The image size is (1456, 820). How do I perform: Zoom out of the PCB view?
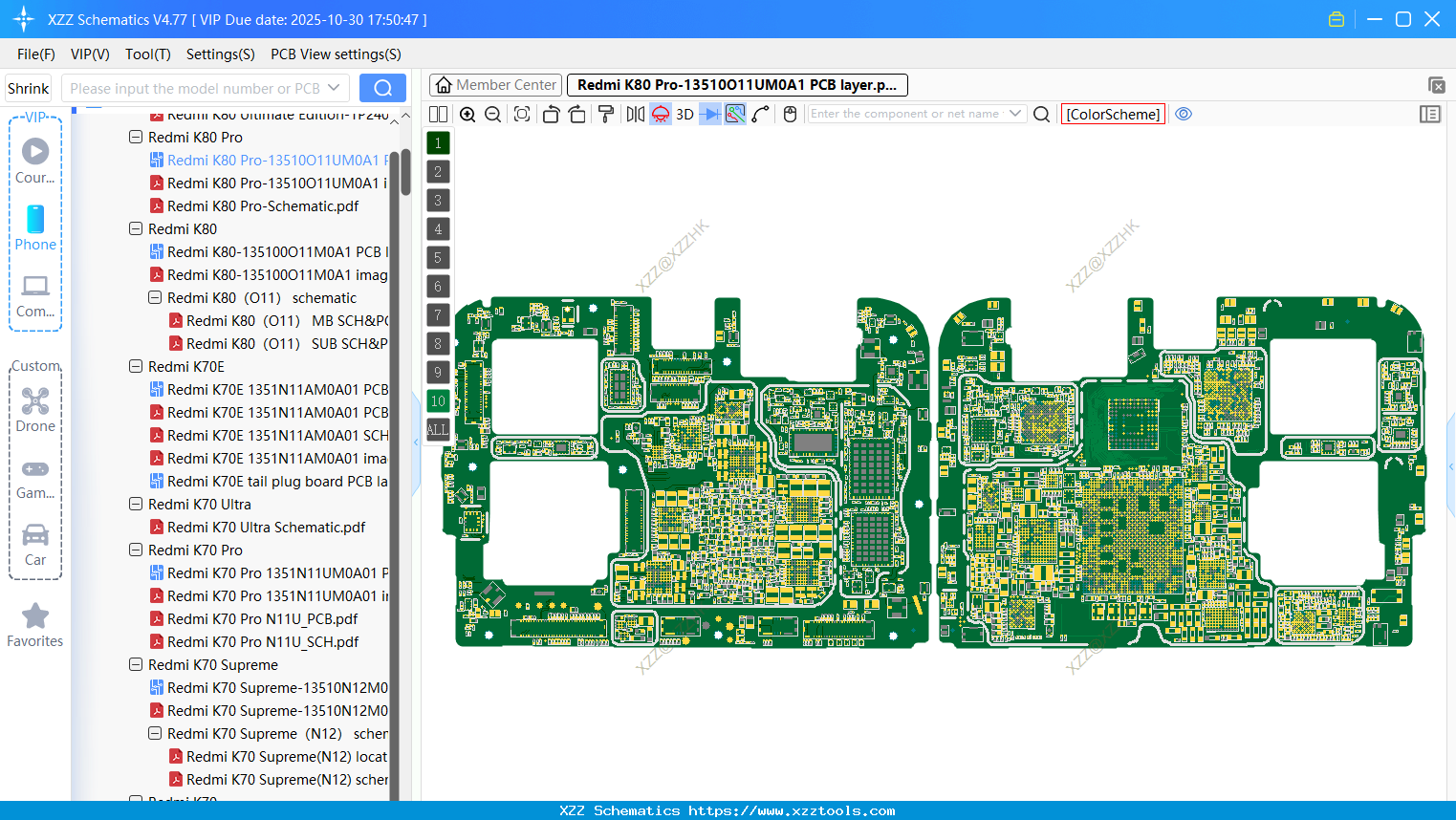point(492,114)
